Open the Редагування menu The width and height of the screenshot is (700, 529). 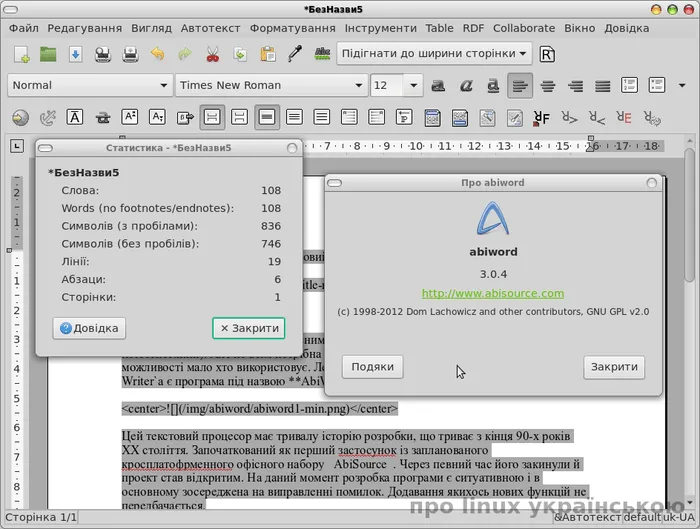[85, 28]
